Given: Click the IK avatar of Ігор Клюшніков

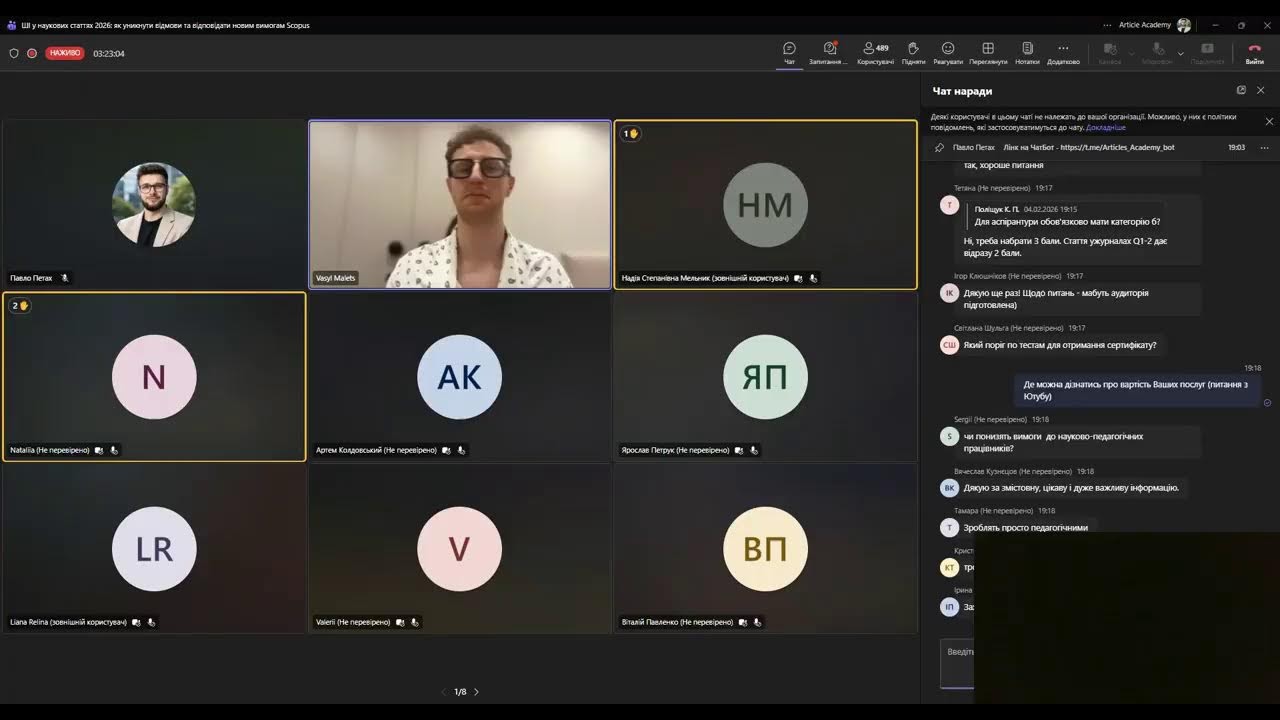Looking at the screenshot, I should (950, 293).
